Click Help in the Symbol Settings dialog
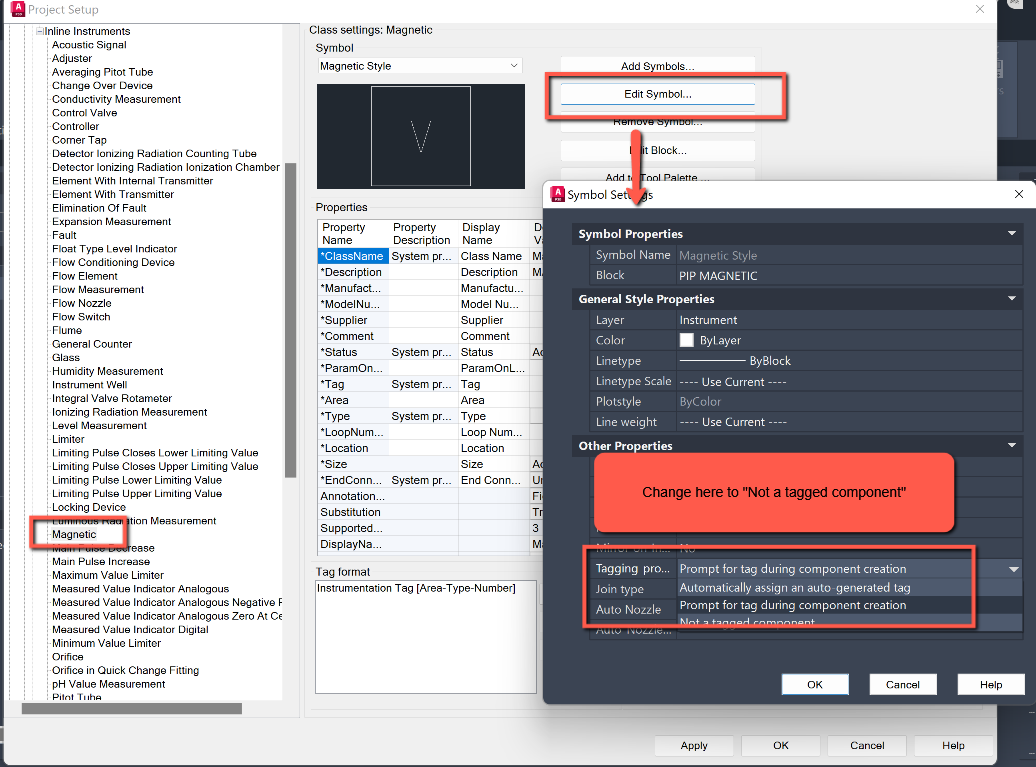This screenshot has height=767, width=1036. (990, 684)
